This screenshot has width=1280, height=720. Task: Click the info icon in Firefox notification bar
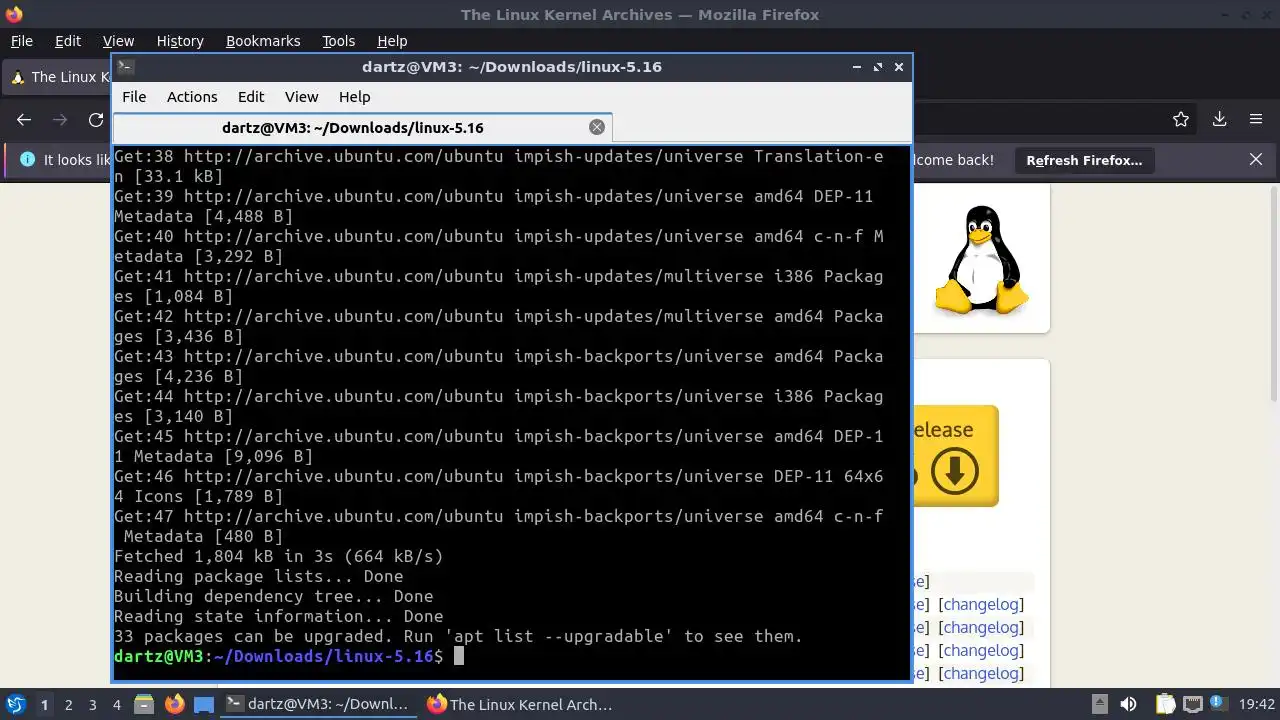[27, 160]
